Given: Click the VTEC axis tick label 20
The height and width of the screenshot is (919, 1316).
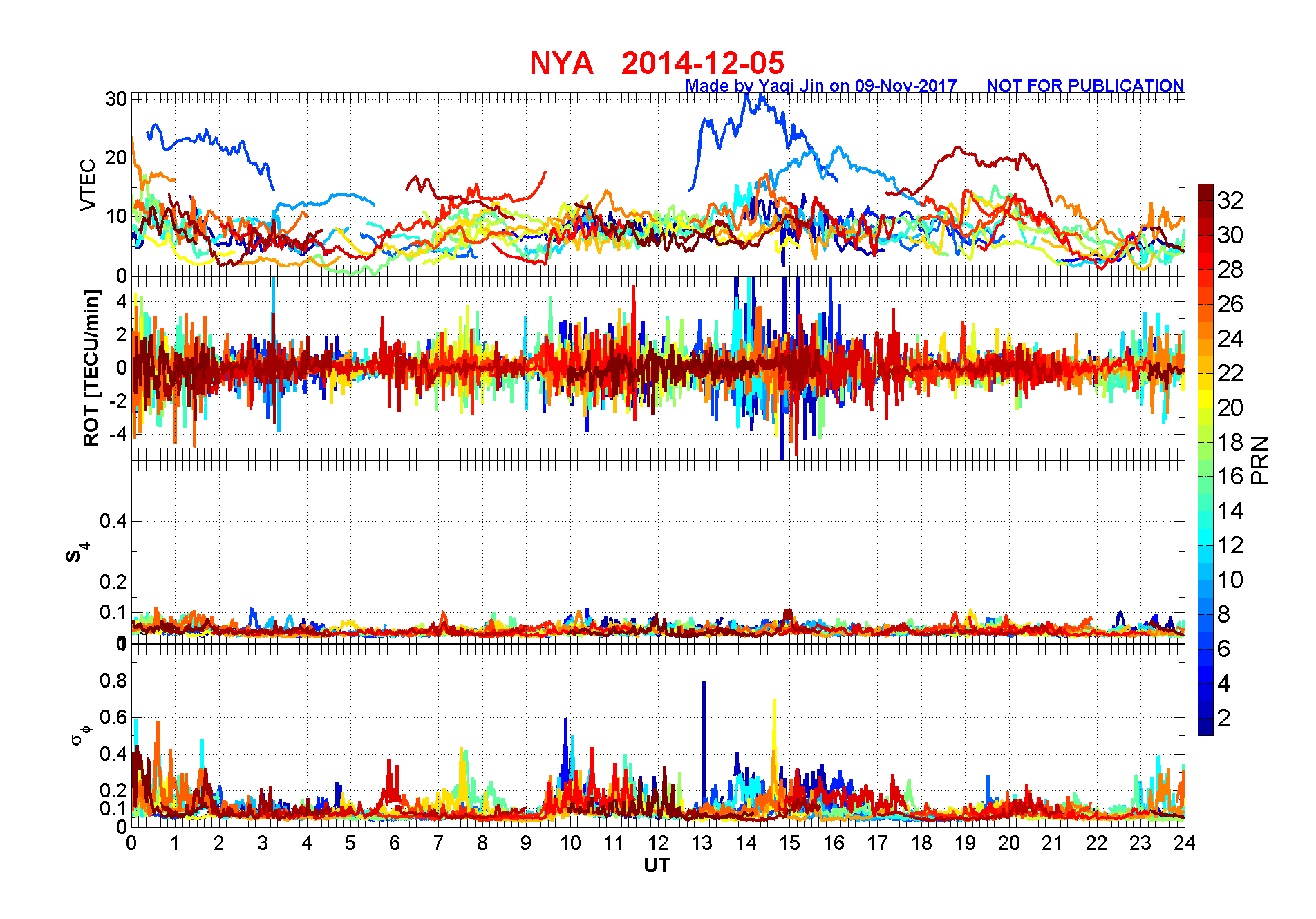Looking at the screenshot, I should (115, 158).
